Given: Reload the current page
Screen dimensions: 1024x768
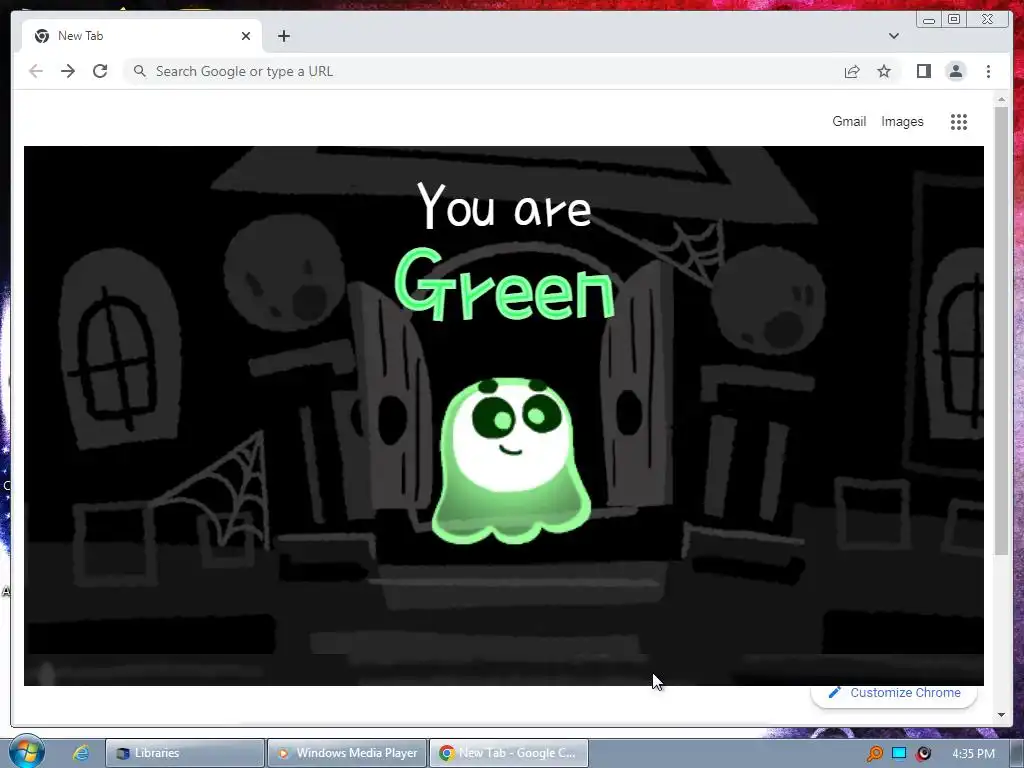Looking at the screenshot, I should click(100, 71).
